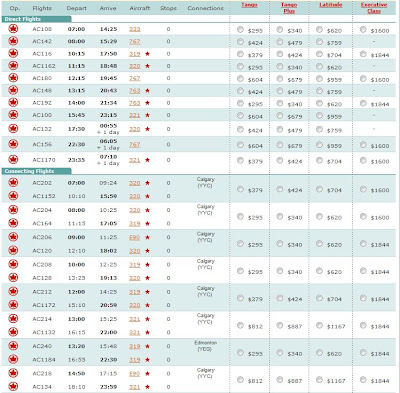Image resolution: width=400 pixels, height=393 pixels.
Task: Select the $340 Tango Plus fare for AC192
Action: 280,103
